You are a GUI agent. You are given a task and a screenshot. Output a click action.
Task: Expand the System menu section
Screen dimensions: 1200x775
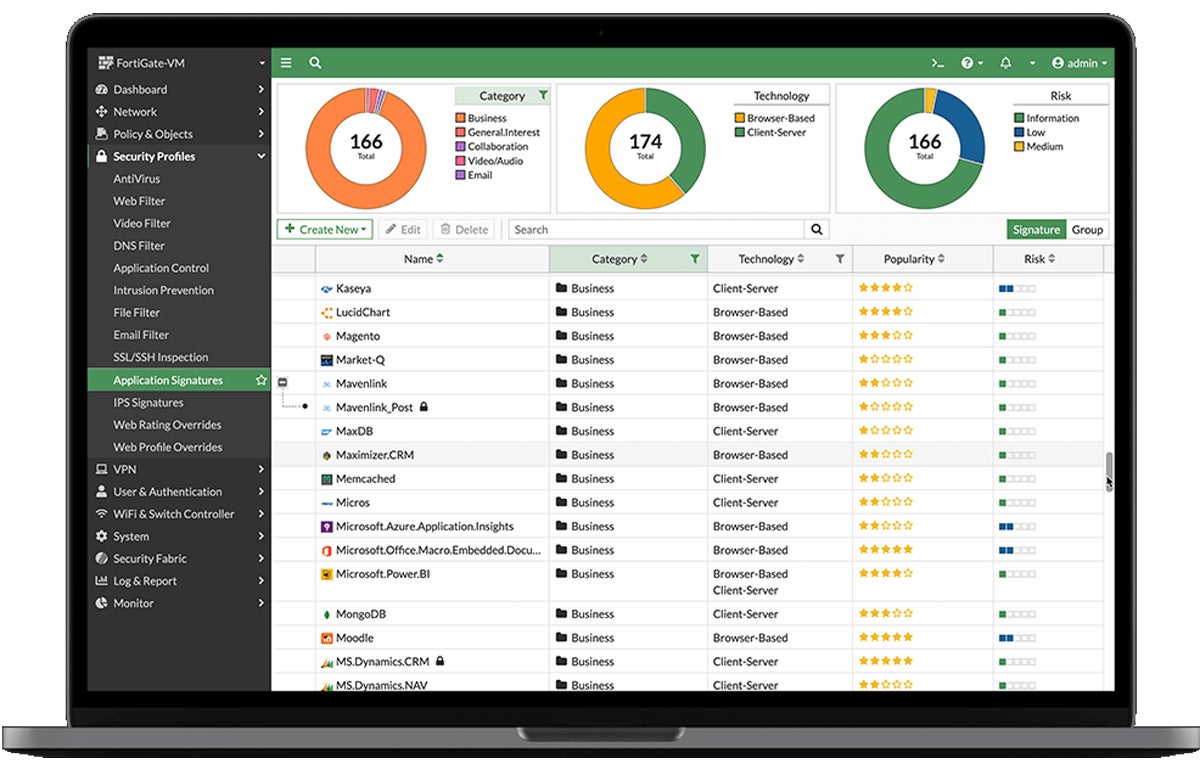click(x=179, y=536)
